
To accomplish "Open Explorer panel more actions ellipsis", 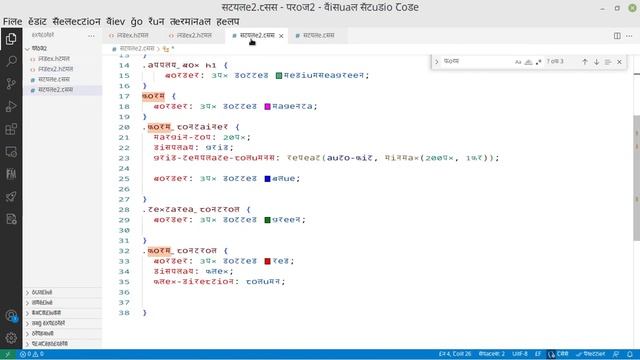I will pyautogui.click(x=91, y=36).
